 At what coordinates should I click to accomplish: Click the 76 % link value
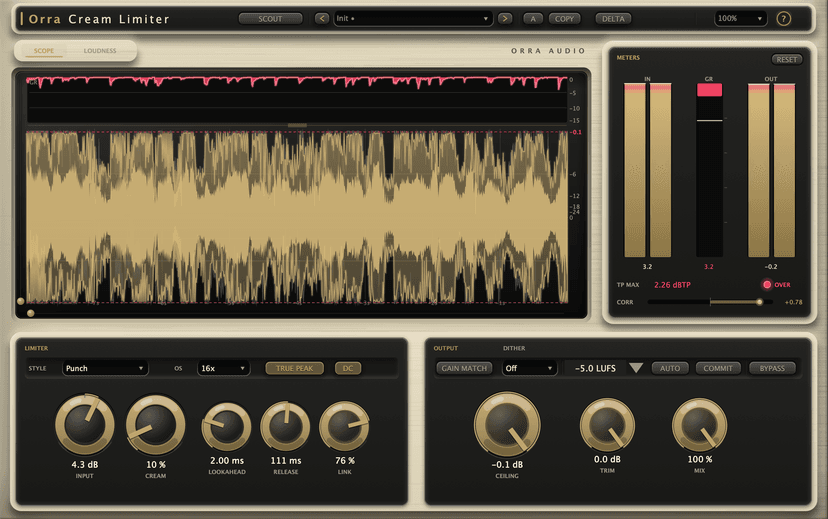(x=345, y=460)
